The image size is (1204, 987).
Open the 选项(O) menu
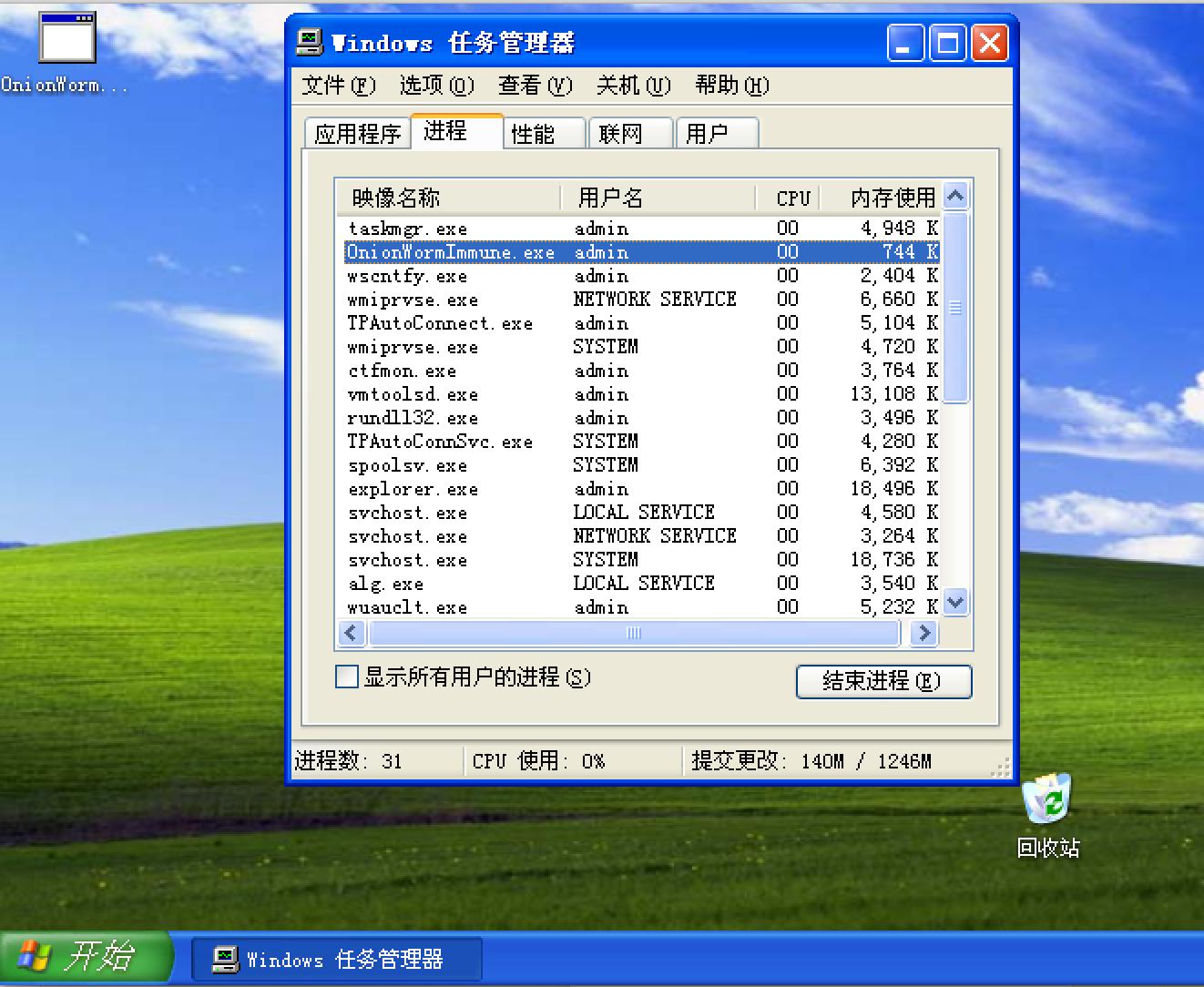(x=436, y=85)
